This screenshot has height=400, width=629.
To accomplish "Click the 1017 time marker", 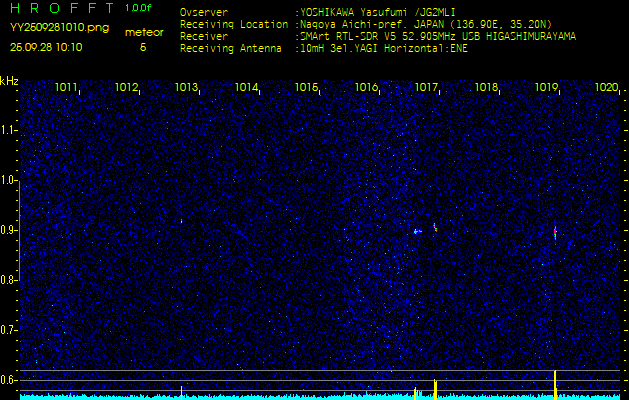I will (x=427, y=88).
